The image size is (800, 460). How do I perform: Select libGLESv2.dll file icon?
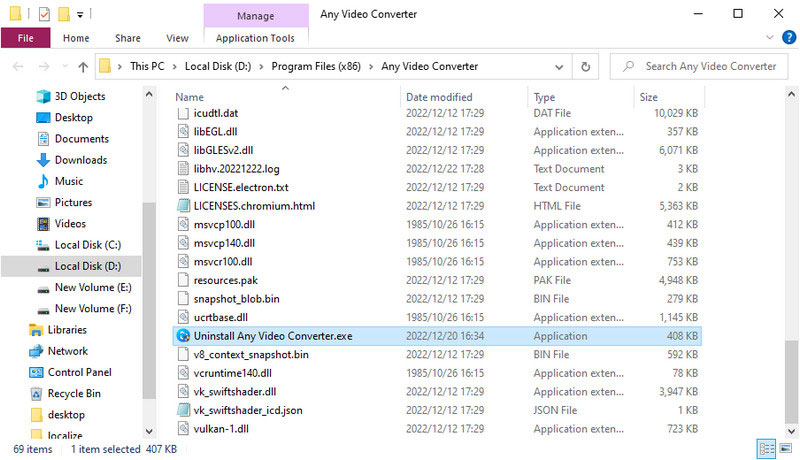pyautogui.click(x=183, y=150)
